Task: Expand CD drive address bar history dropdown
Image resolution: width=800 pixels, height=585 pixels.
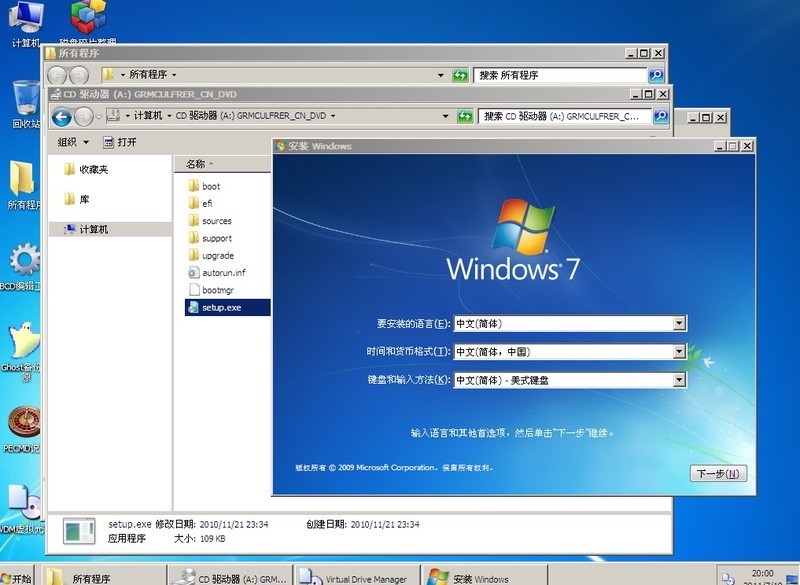Action: [445, 116]
